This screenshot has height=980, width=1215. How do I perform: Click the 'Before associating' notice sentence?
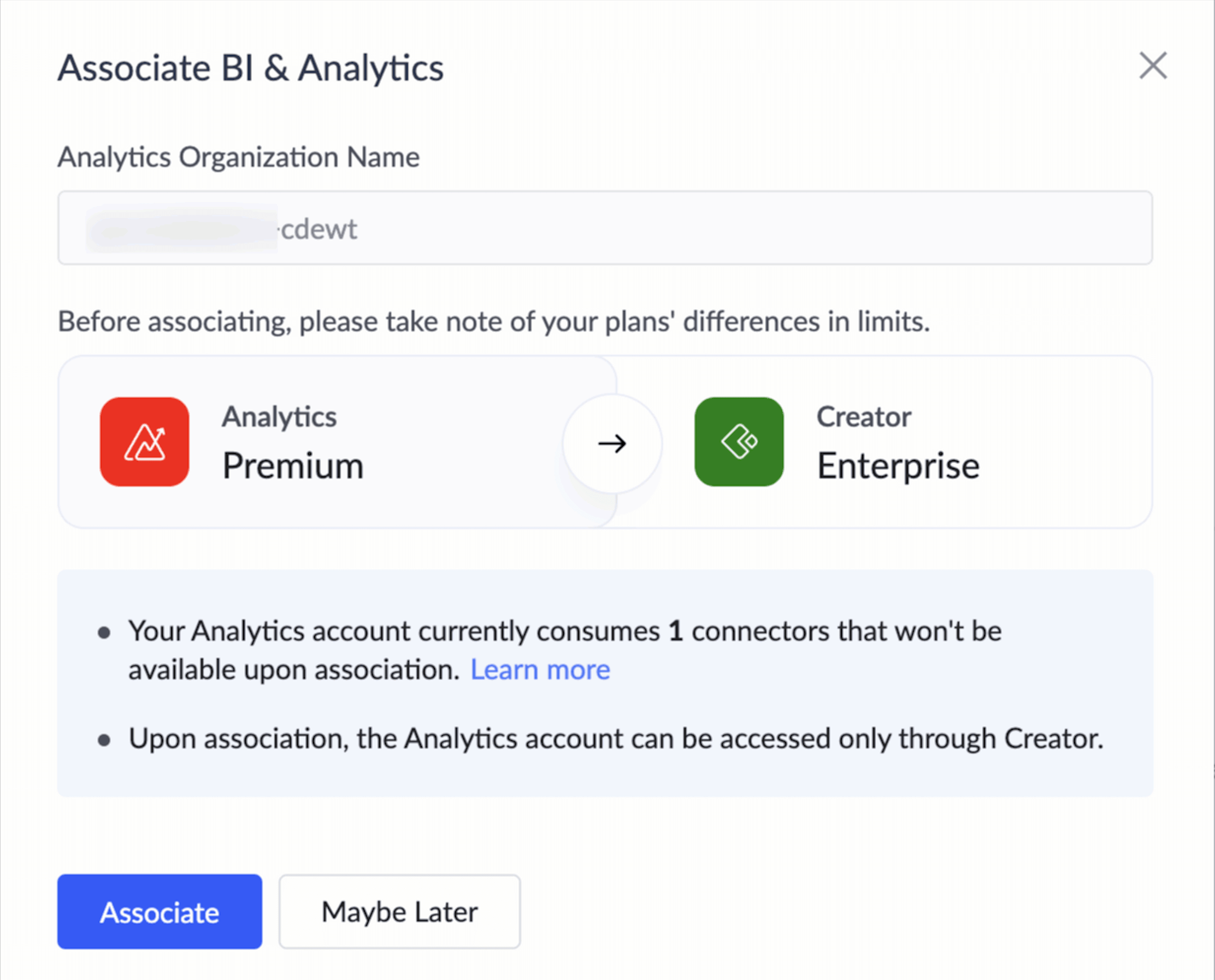click(x=493, y=322)
